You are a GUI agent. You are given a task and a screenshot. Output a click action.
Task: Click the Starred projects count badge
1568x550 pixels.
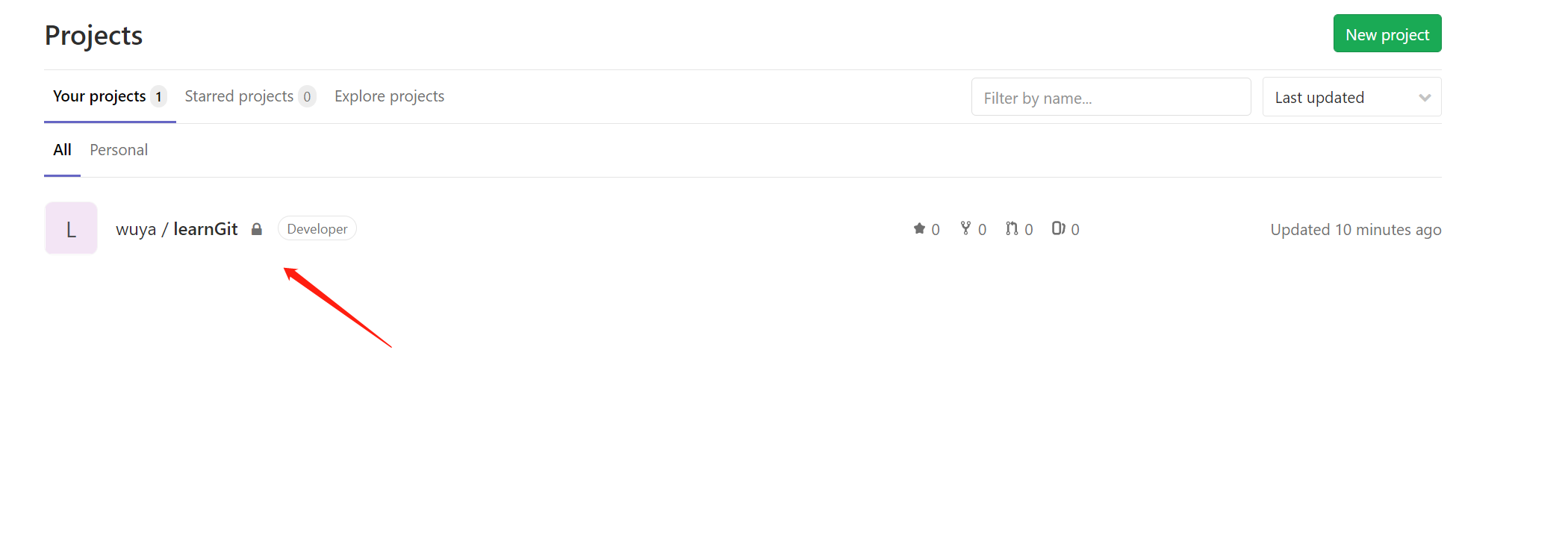coord(307,96)
